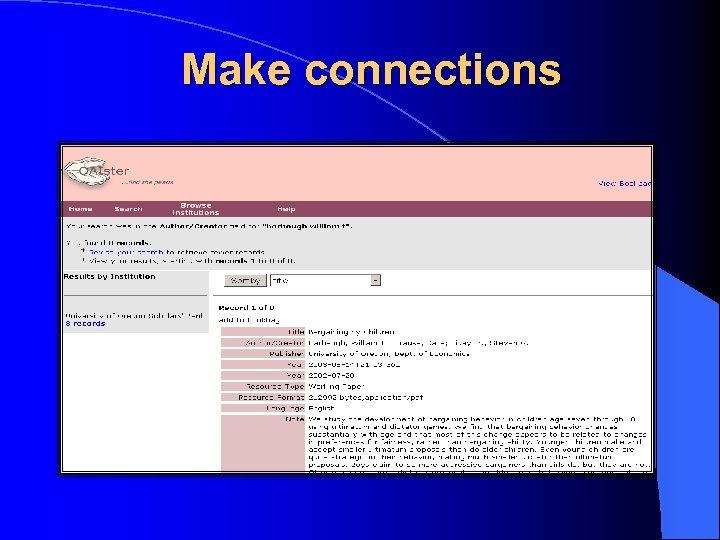Select the Record 1 of 8 text
The height and width of the screenshot is (540, 720).
click(x=247, y=308)
